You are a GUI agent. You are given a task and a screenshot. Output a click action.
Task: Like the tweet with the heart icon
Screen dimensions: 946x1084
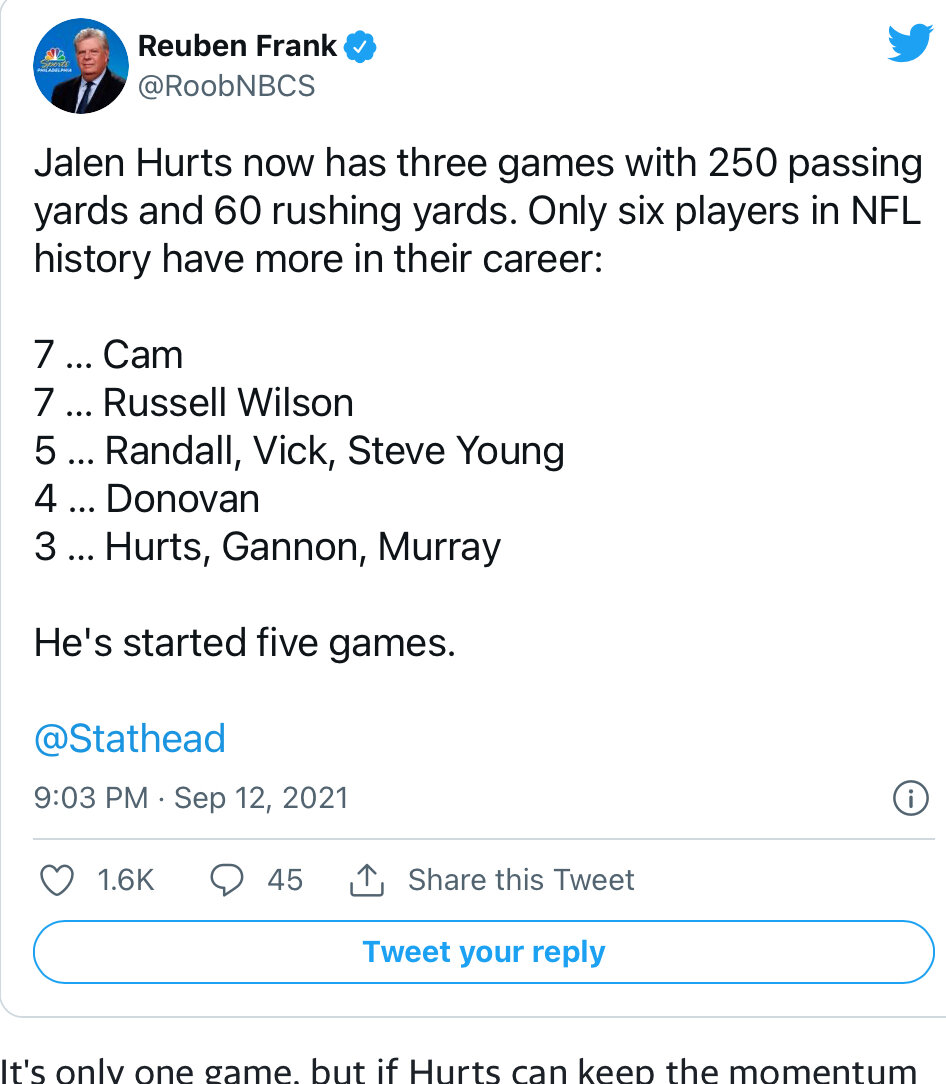pos(56,880)
